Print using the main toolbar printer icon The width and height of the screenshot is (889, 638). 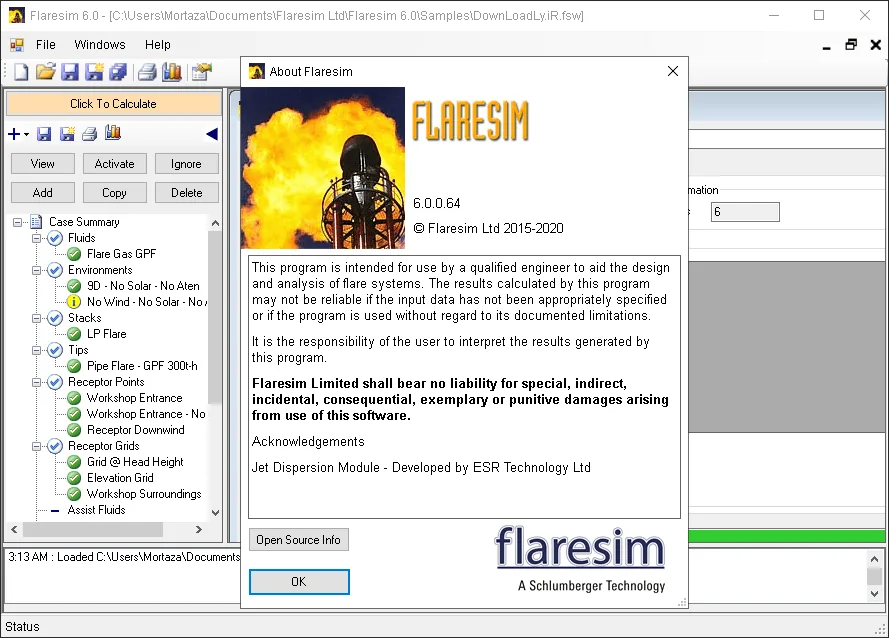click(x=147, y=72)
